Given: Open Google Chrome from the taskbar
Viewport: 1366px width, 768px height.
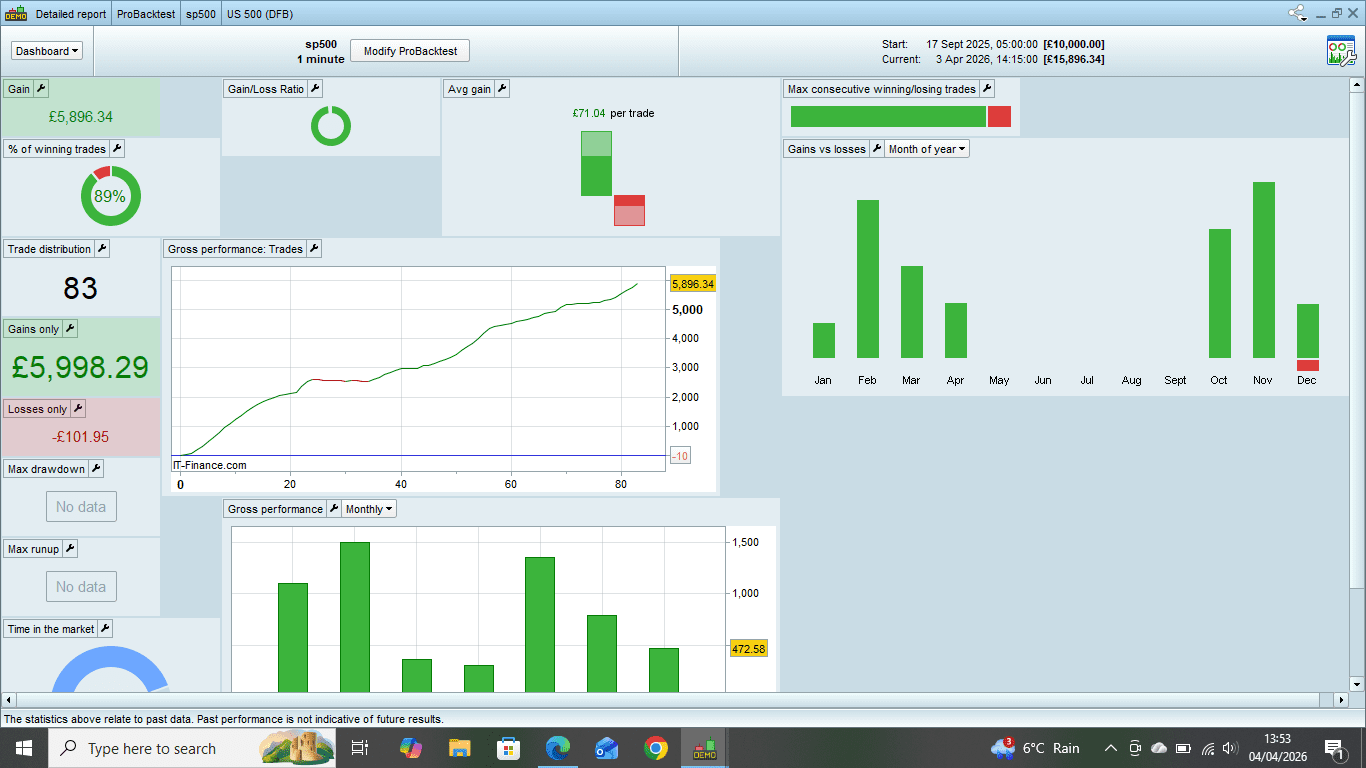Looking at the screenshot, I should pyautogui.click(x=655, y=748).
